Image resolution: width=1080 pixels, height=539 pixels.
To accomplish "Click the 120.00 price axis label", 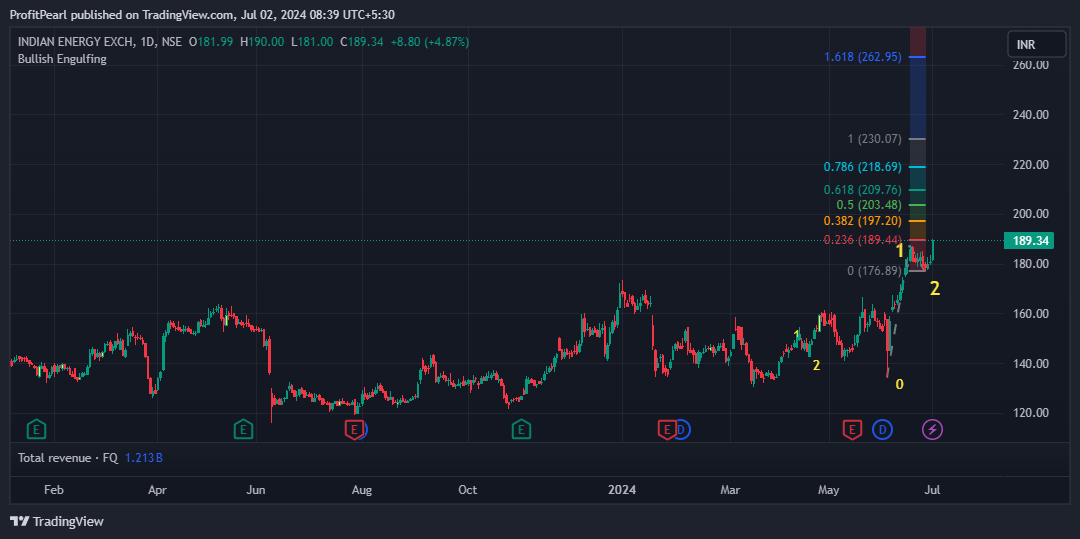I will (x=1029, y=413).
